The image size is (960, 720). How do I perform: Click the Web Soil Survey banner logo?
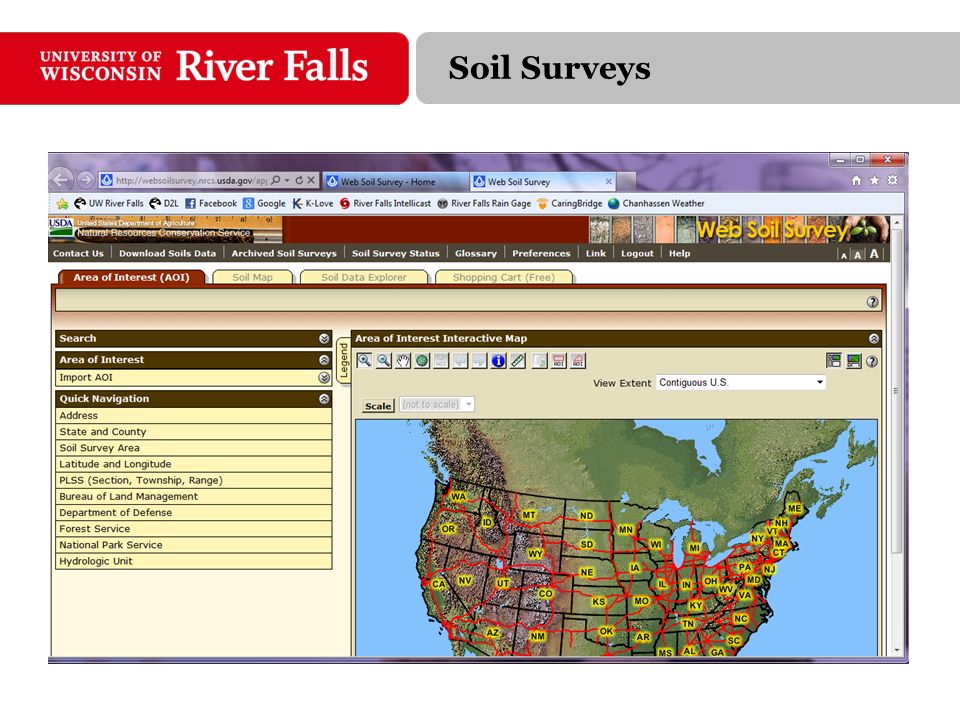(774, 230)
